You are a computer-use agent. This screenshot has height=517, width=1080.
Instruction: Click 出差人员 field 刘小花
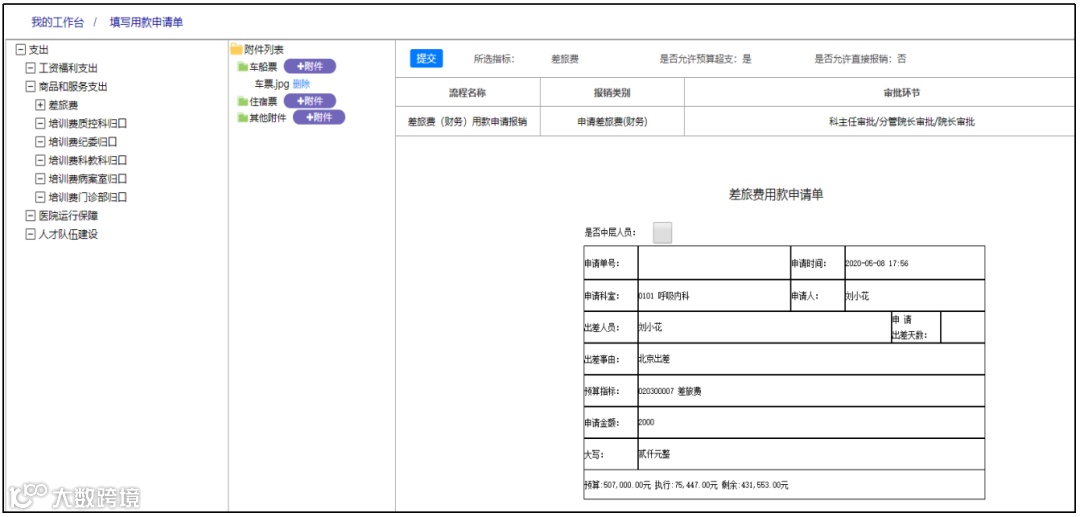pyautogui.click(x=764, y=327)
